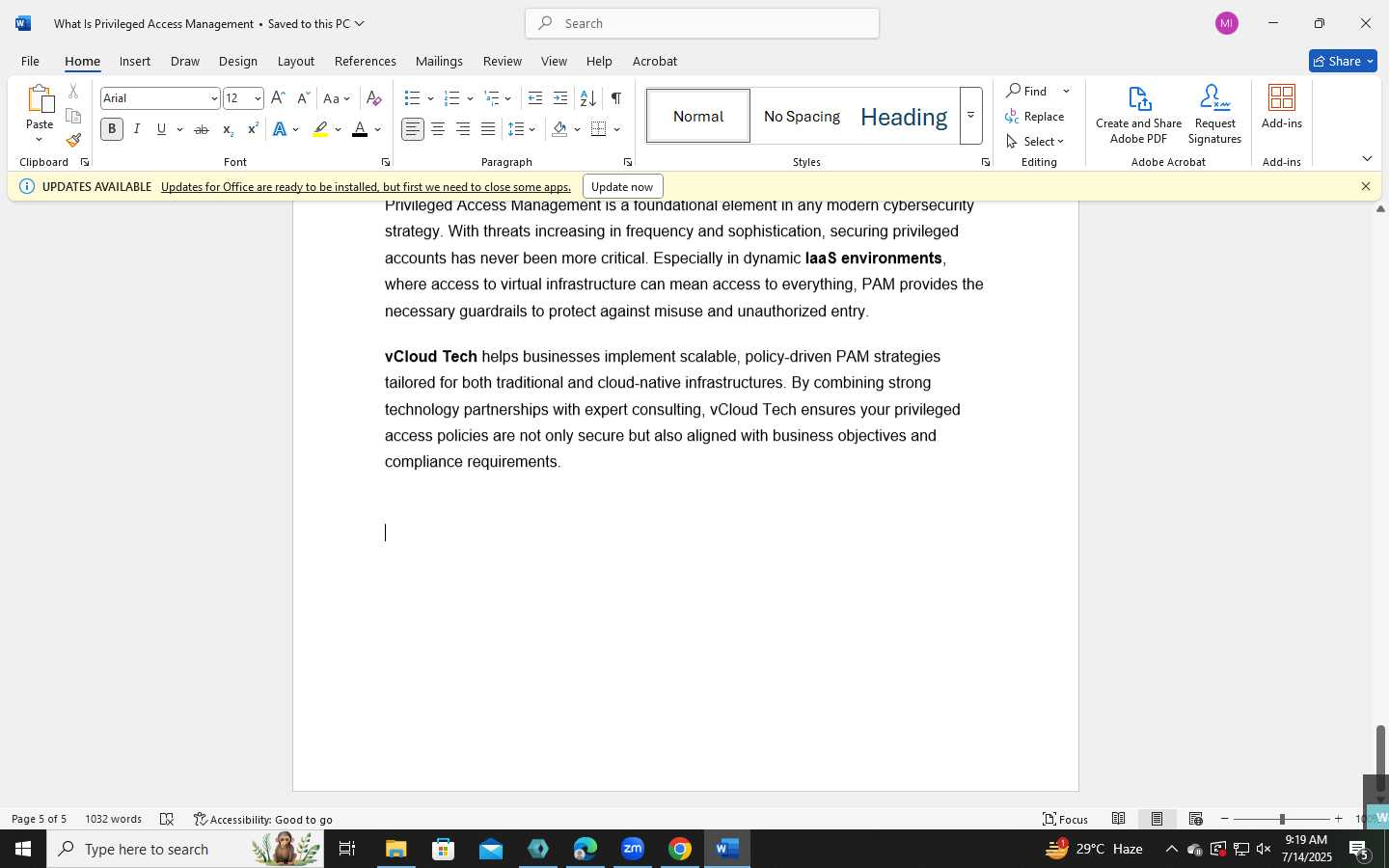Screen dimensions: 1389x868
Task: Expand the bullets list dropdown arrow
Action: [x=430, y=98]
